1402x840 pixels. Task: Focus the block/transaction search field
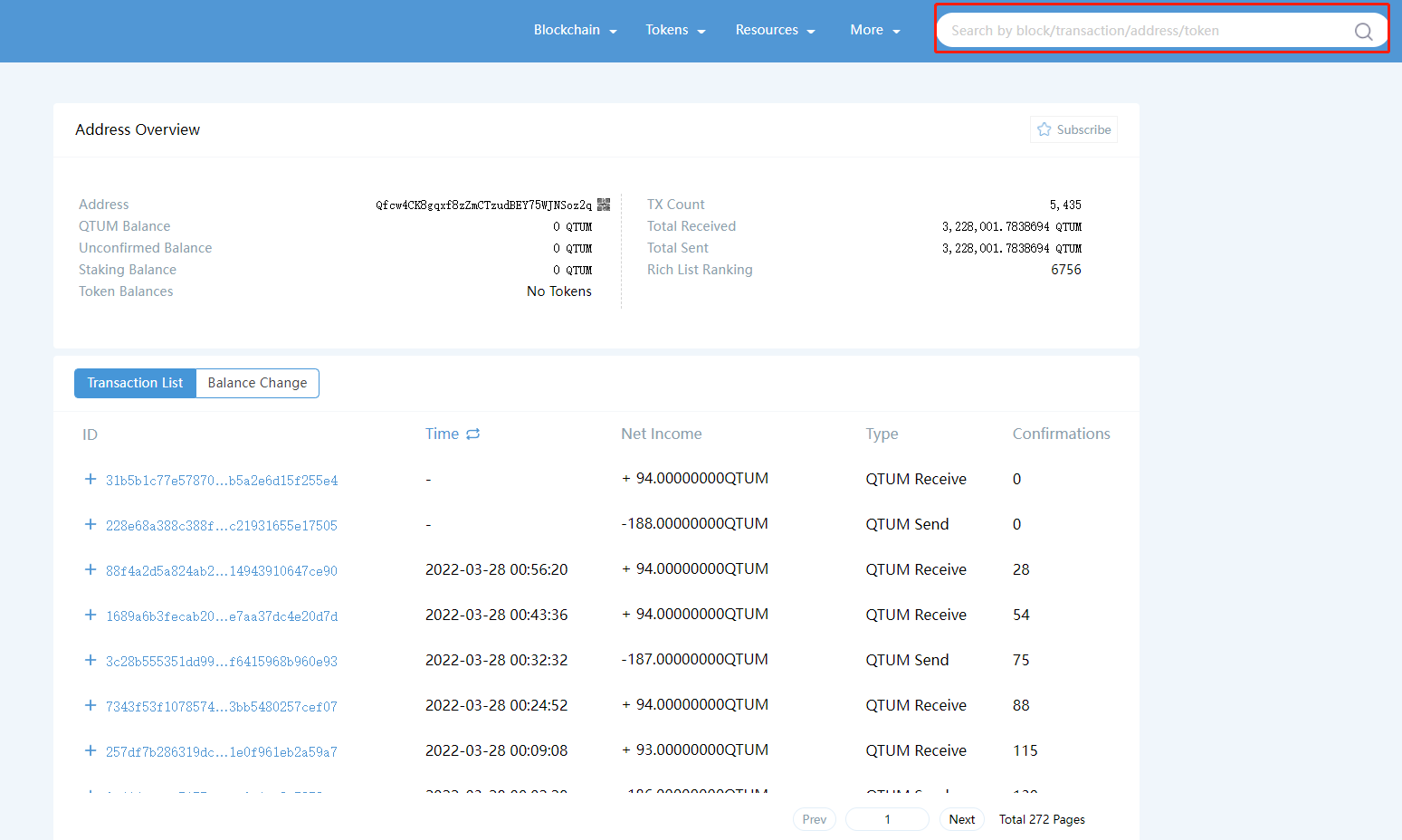[x=1140, y=31]
